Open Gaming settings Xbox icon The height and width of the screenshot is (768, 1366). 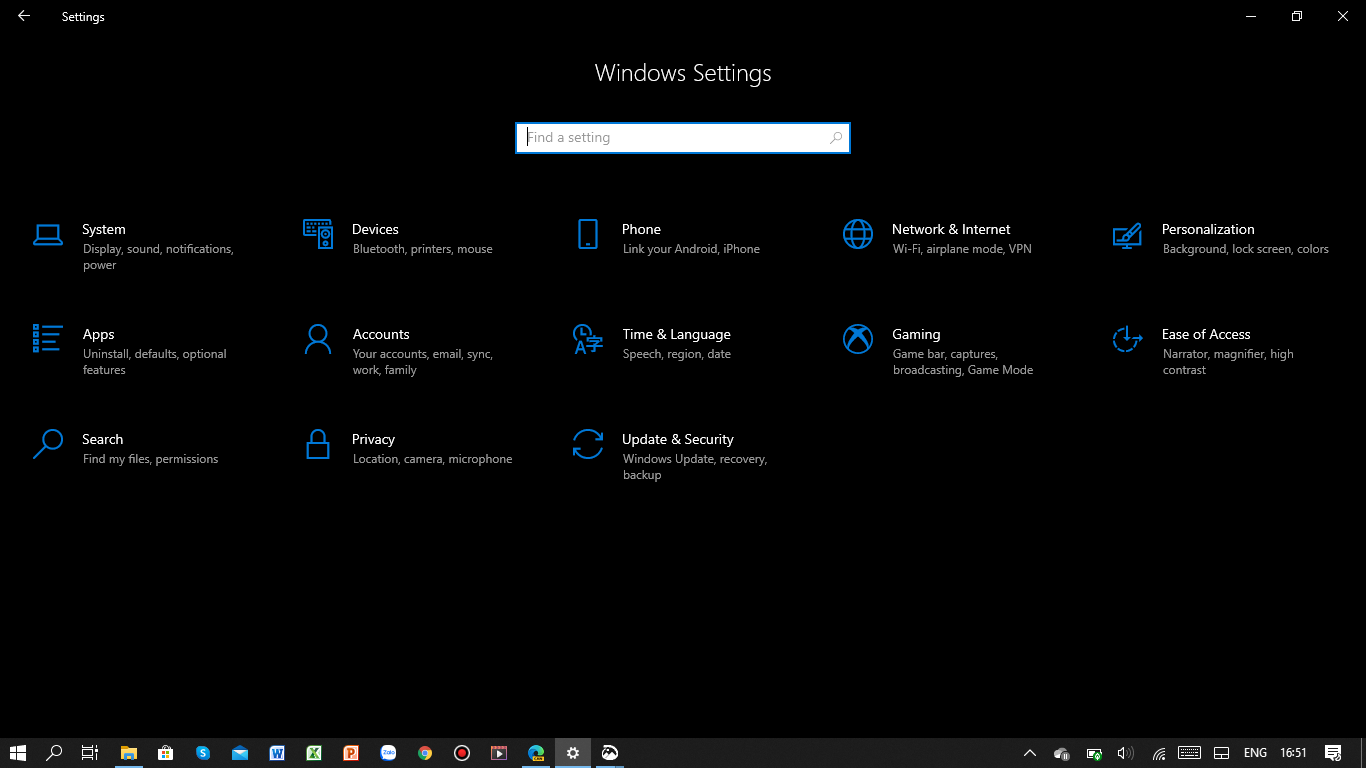tap(858, 339)
